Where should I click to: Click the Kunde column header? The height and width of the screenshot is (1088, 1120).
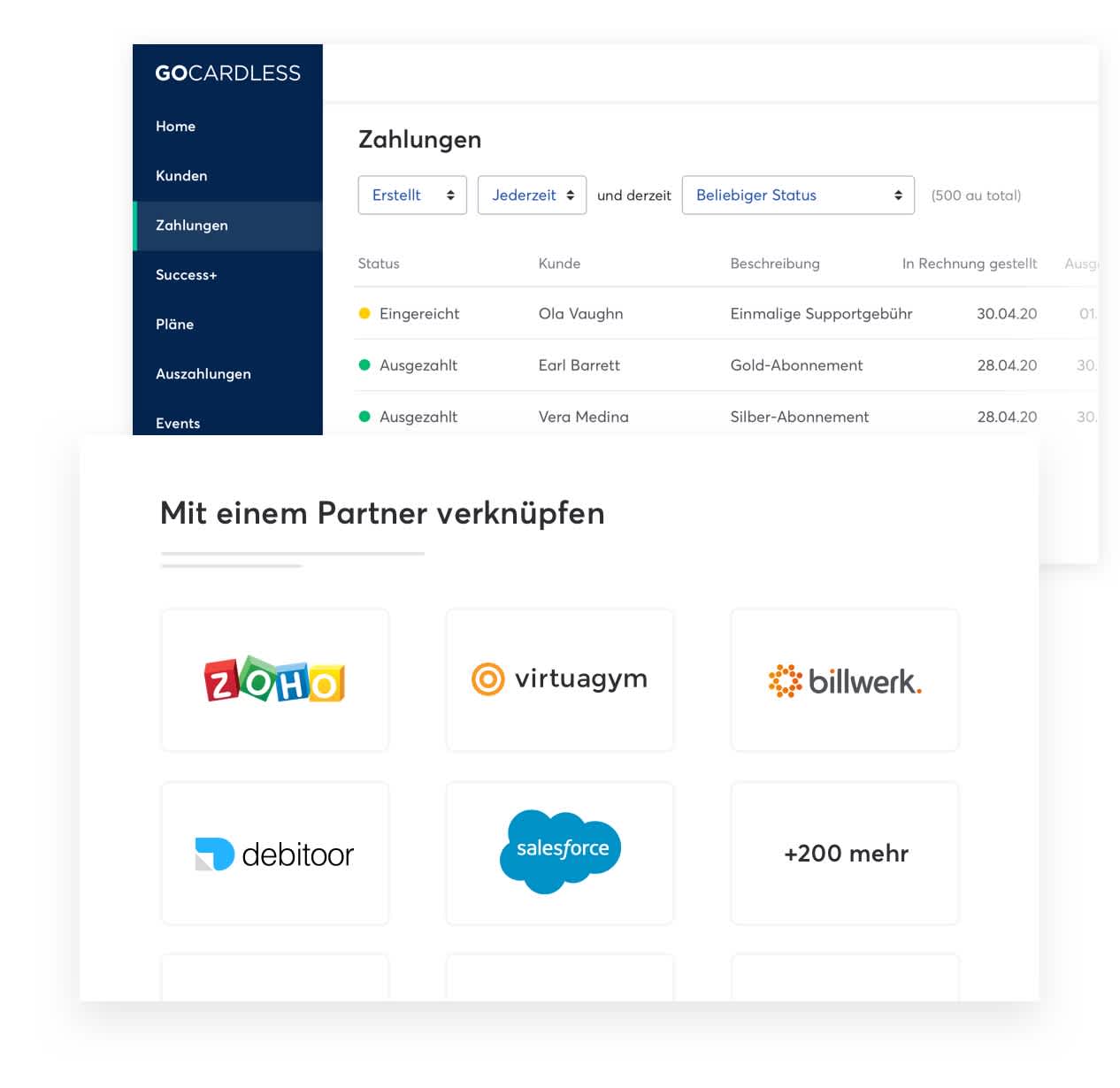coord(559,264)
